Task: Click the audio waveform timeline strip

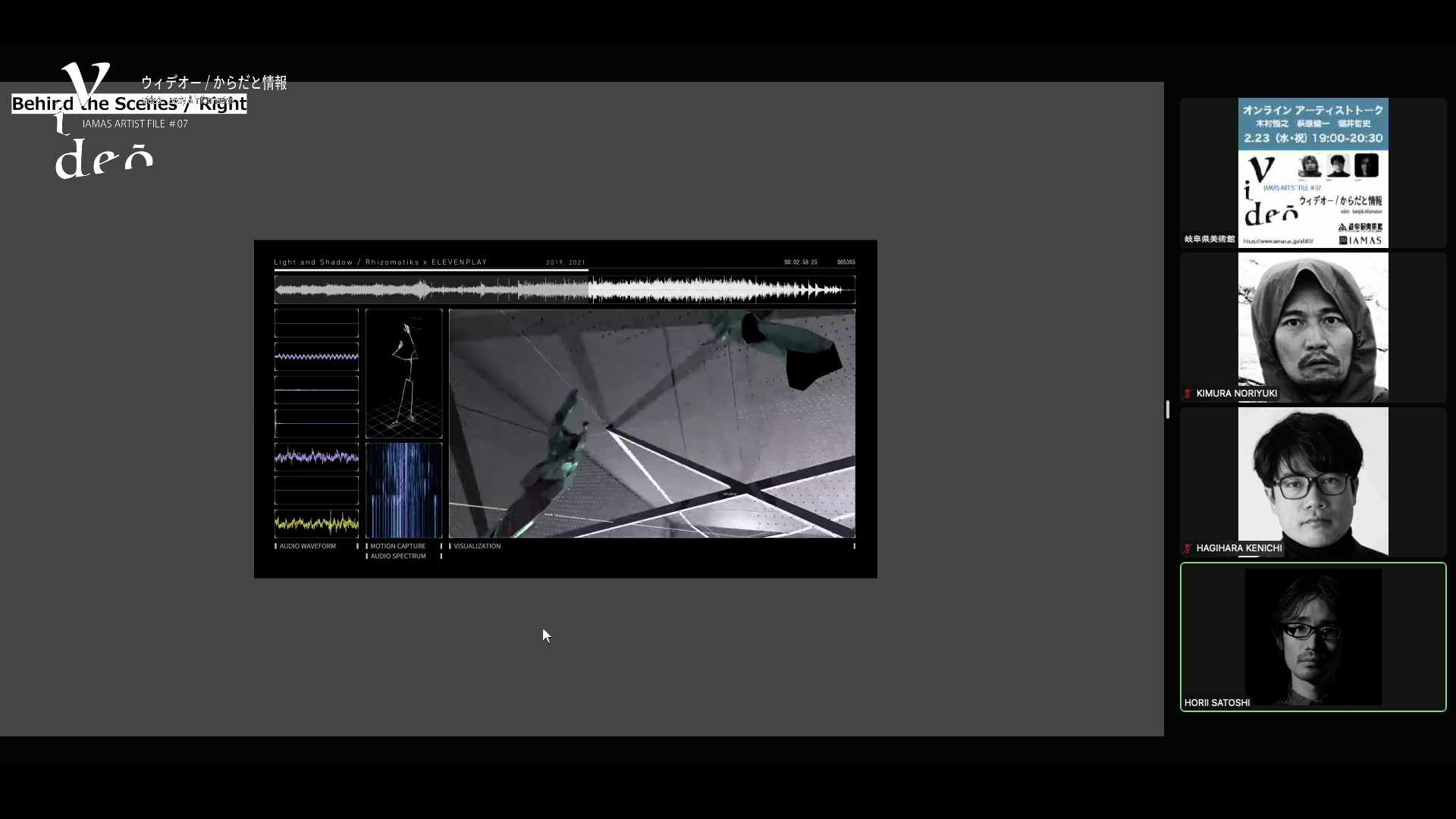Action: click(x=565, y=290)
